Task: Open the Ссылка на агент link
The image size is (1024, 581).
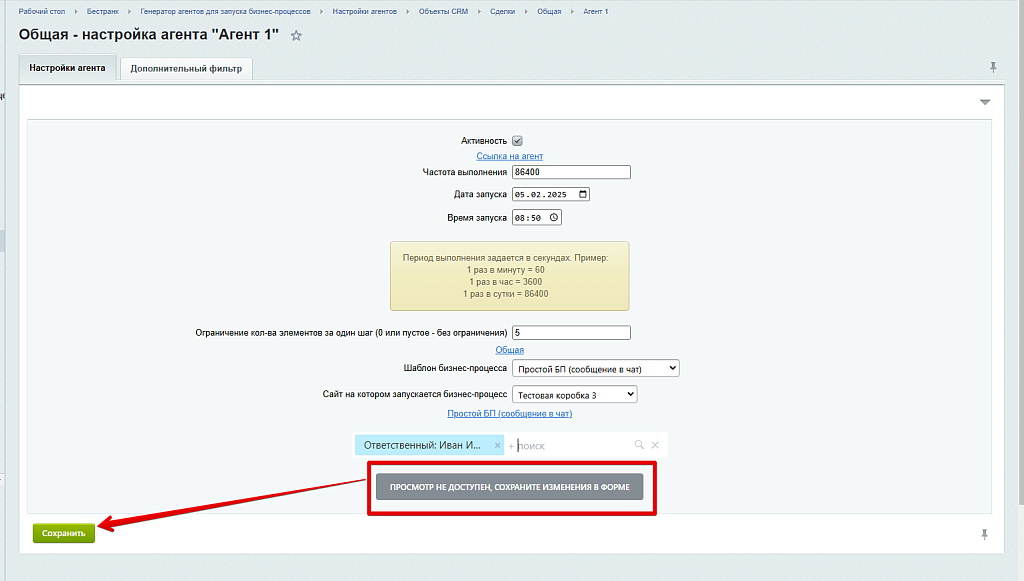Action: [x=509, y=156]
